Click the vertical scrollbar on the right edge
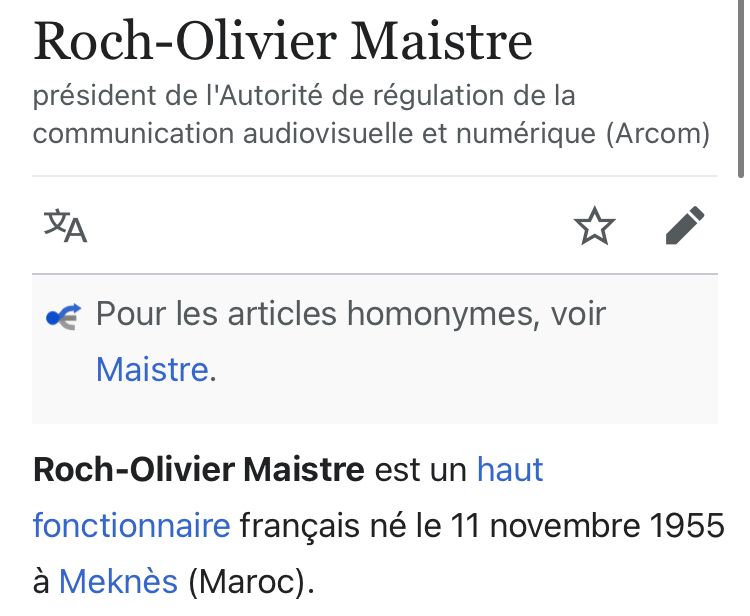Image resolution: width=750 pixels, height=616 pixels. [x=740, y=80]
